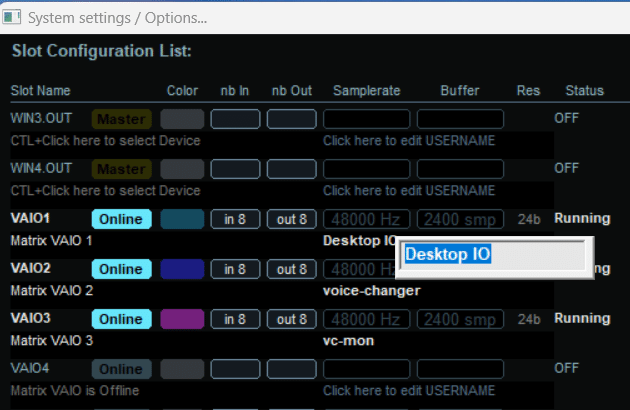
Task: Select device under WIN4.OUT via CTL+Click text
Action: pos(105,191)
